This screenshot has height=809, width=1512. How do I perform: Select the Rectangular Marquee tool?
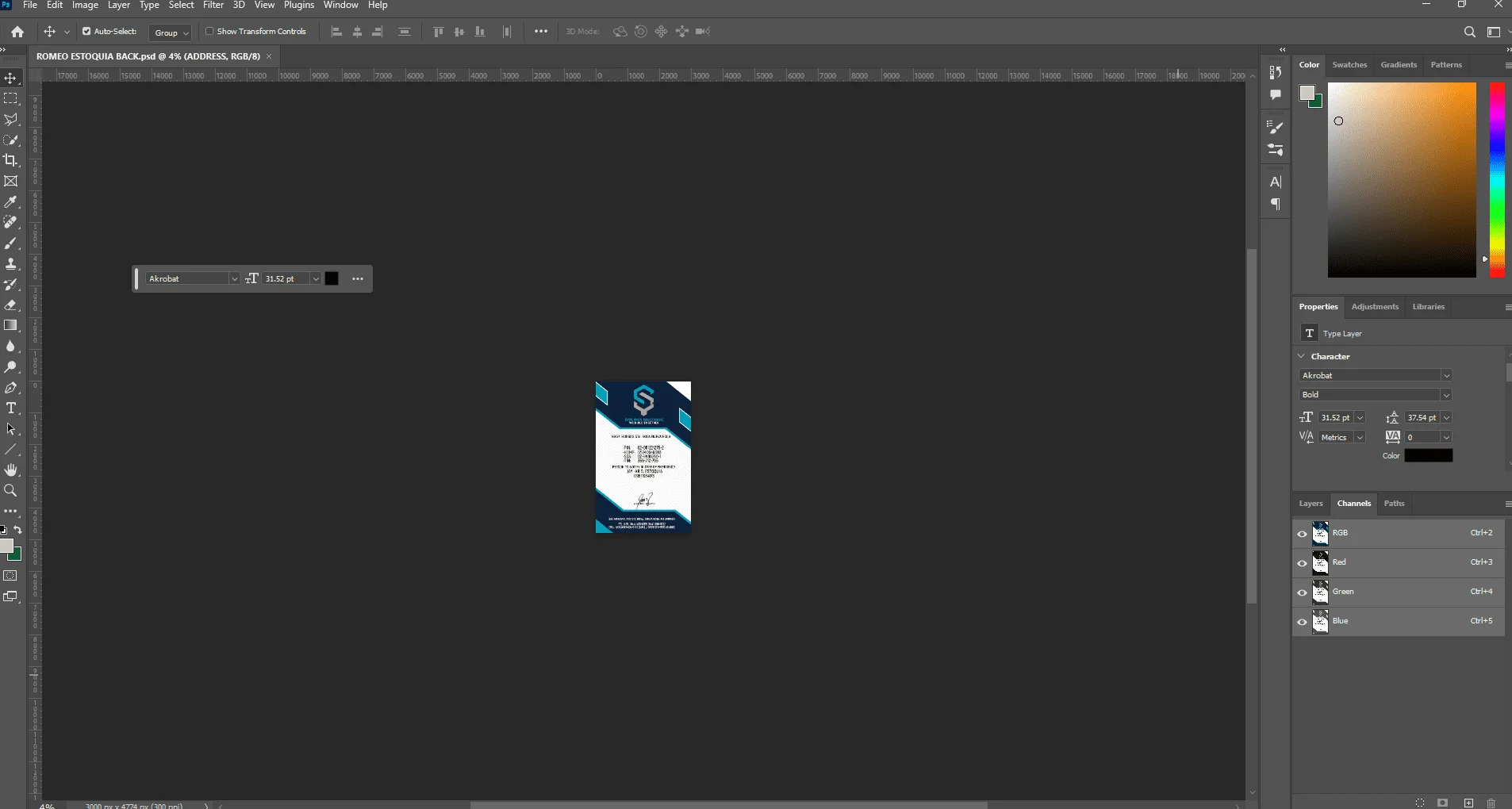click(11, 99)
